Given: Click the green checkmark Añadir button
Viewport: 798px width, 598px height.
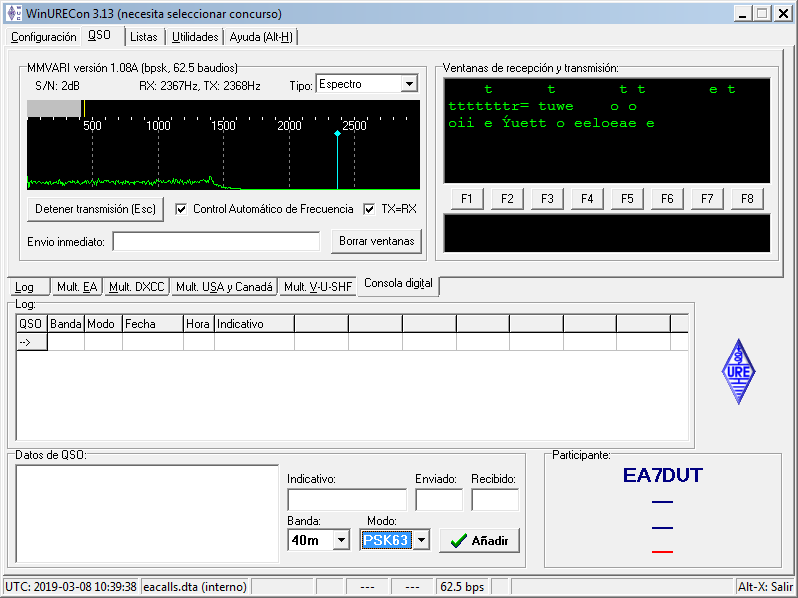Looking at the screenshot, I should tap(479, 541).
